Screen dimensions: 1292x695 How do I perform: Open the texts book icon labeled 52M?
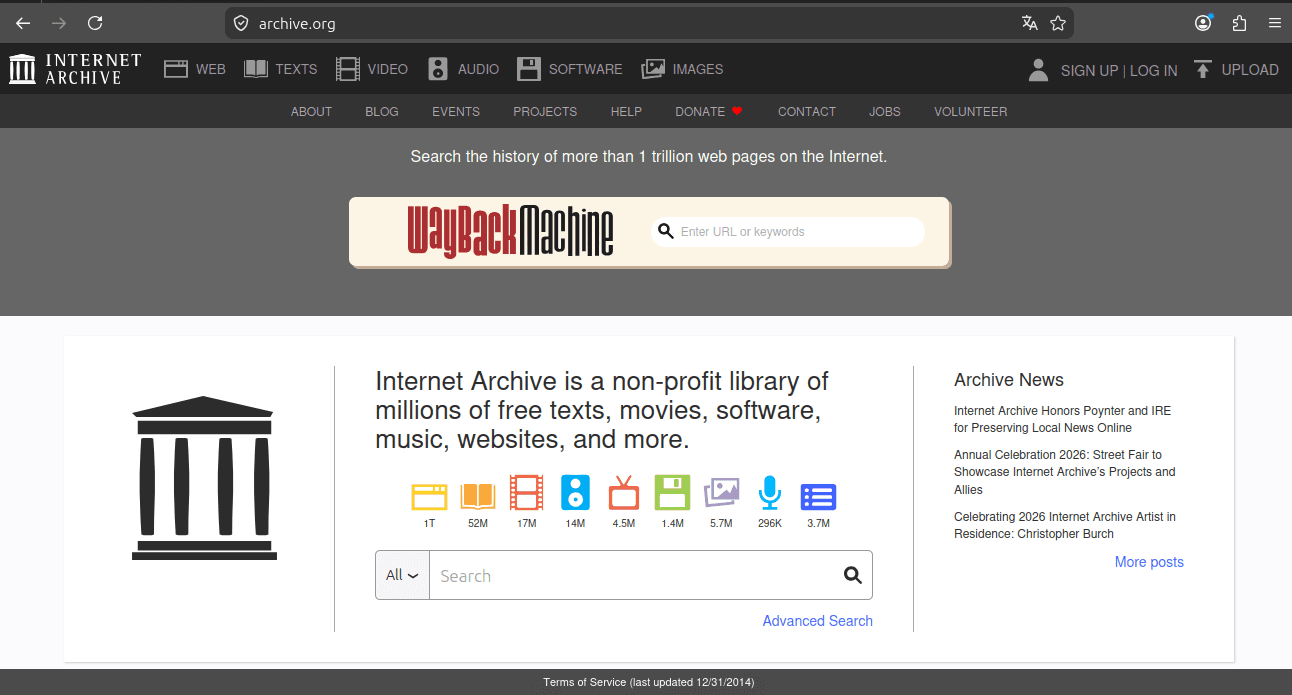[478, 496]
